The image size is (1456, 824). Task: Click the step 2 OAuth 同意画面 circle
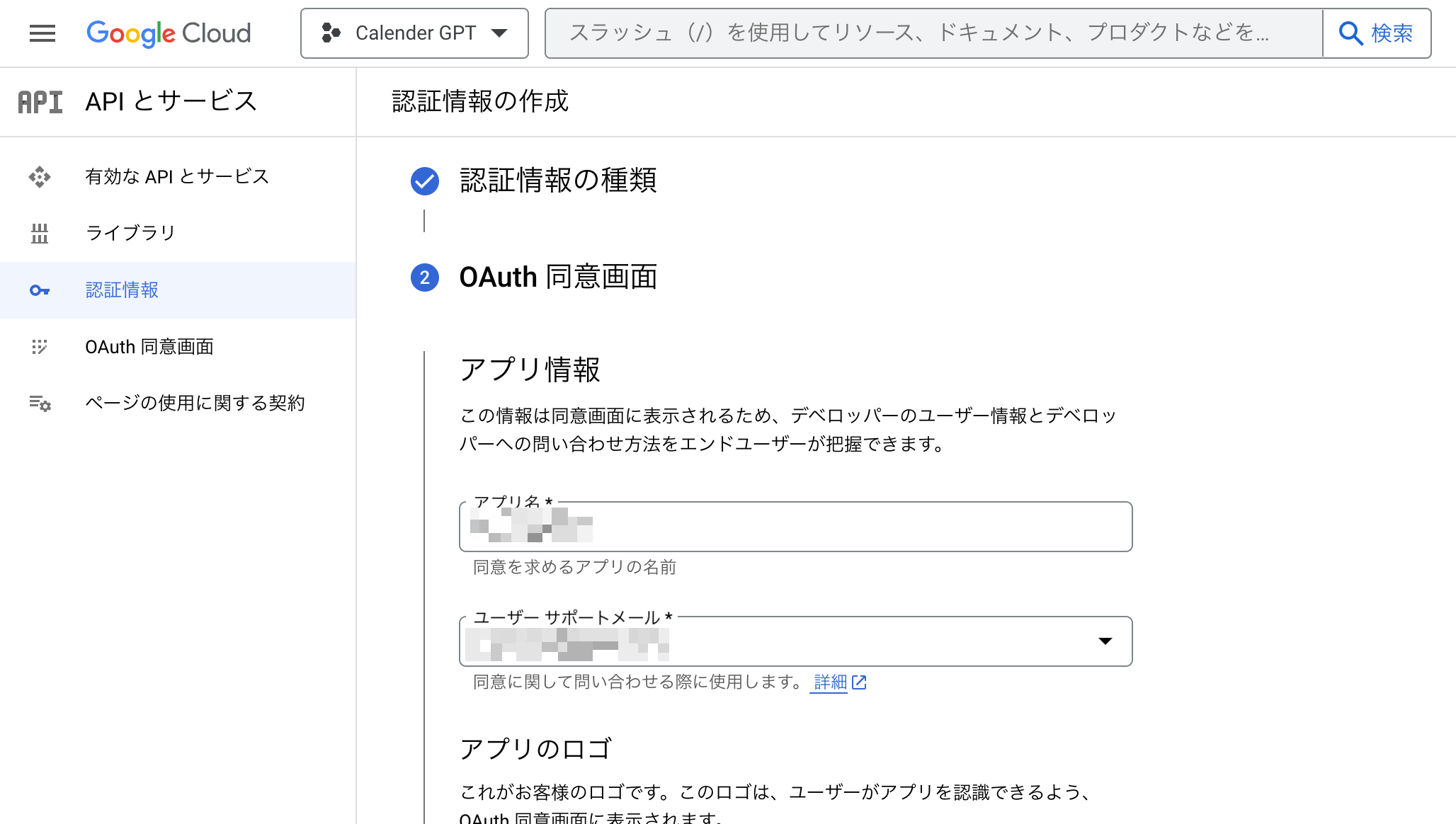[425, 277]
